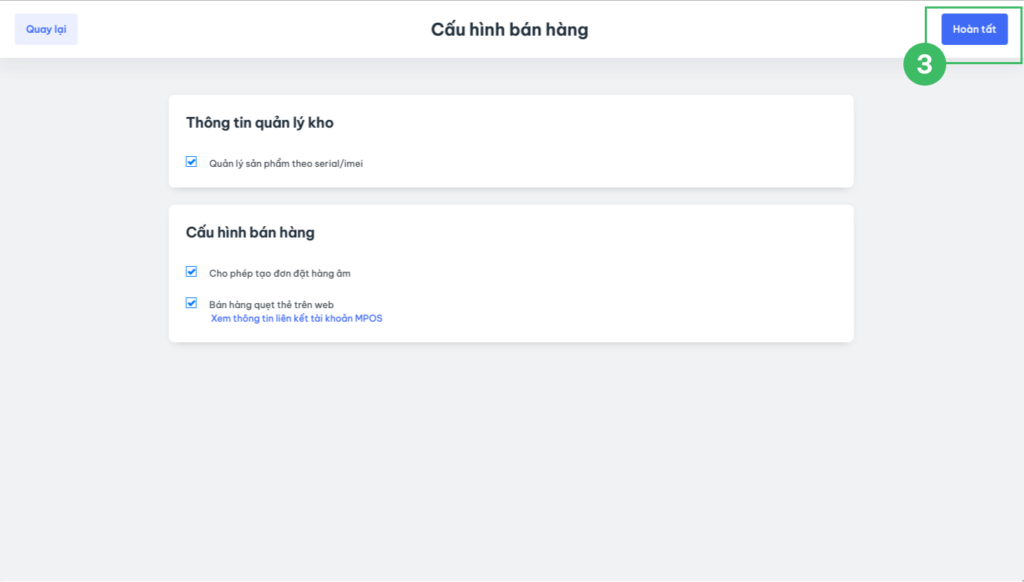This screenshot has height=582, width=1024.
Task: Click the Cấu hình bán hàng card heading
Action: [250, 233]
